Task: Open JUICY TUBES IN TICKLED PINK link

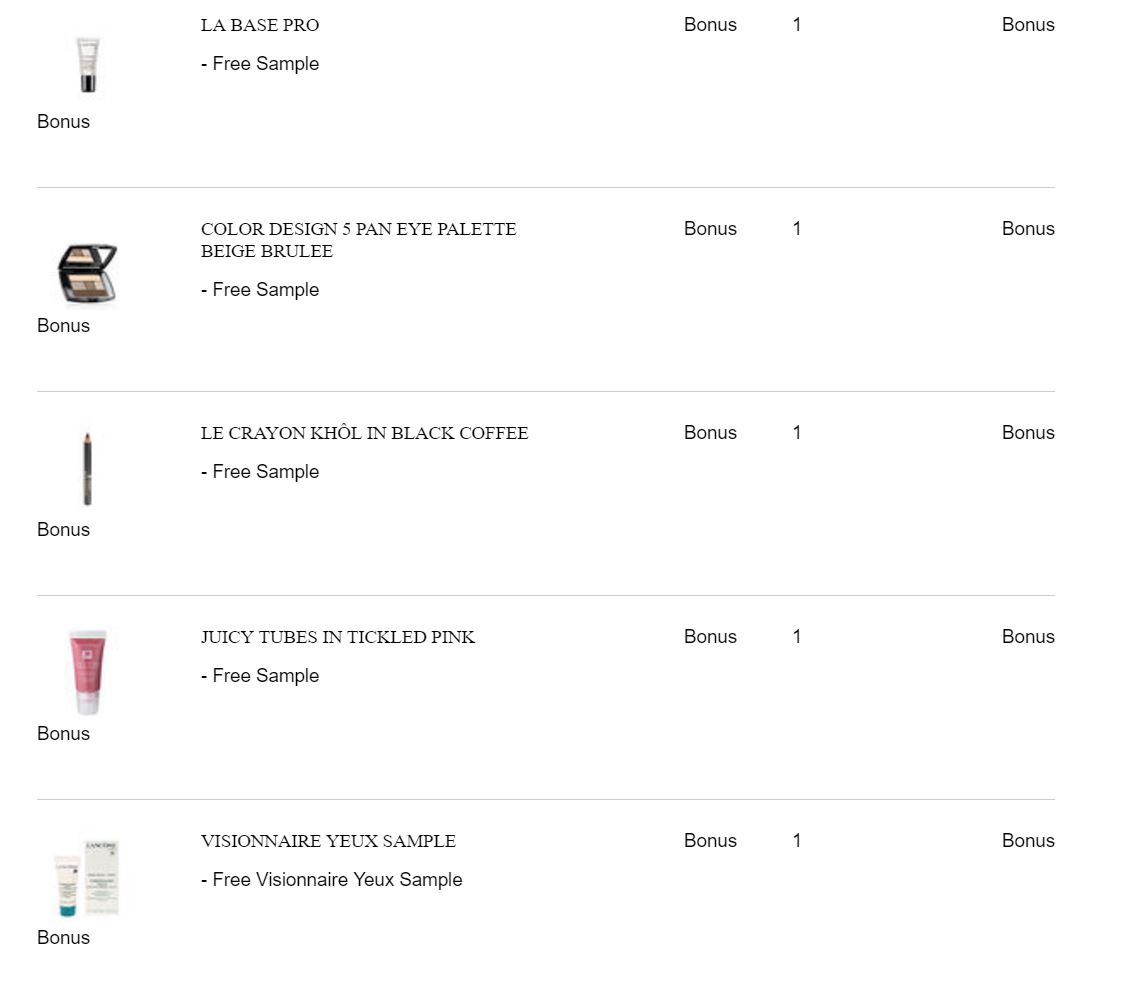Action: point(337,637)
